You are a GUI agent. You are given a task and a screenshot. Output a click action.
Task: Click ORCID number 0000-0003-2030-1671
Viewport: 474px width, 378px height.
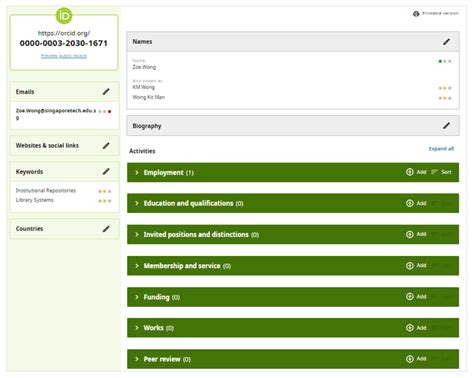64,43
